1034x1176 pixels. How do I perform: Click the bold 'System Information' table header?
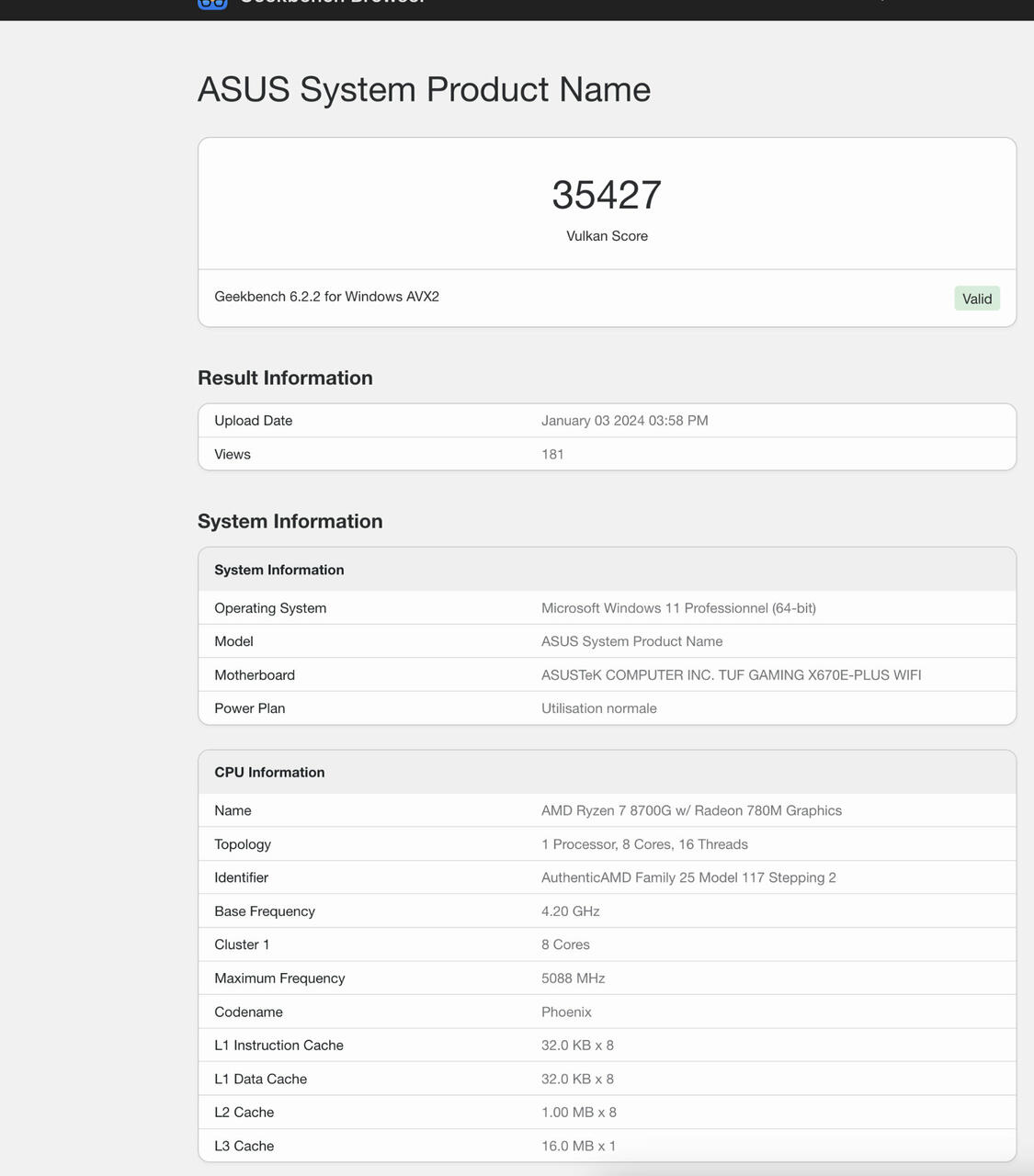pyautogui.click(x=279, y=570)
